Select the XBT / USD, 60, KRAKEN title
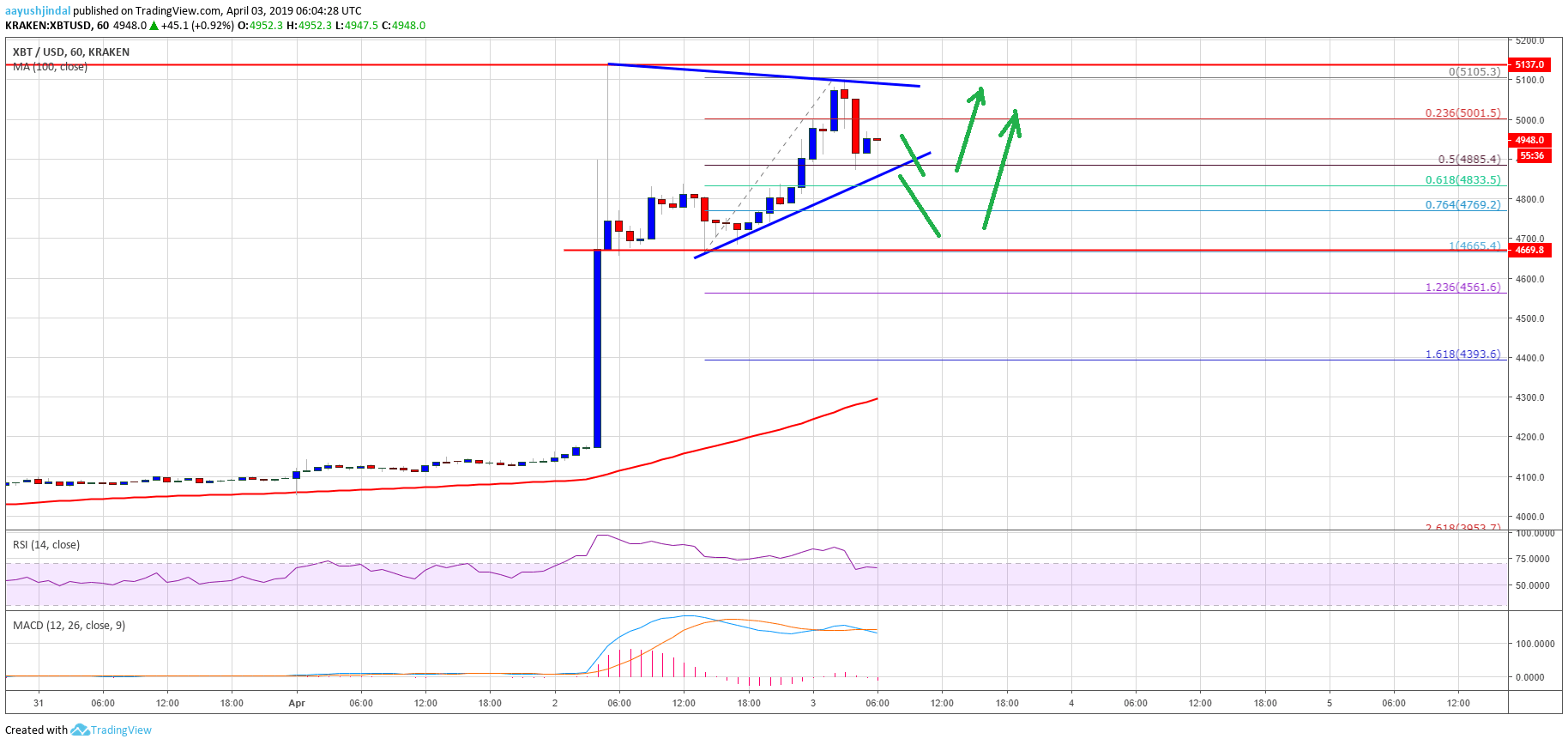The image size is (1568, 745). [71, 52]
